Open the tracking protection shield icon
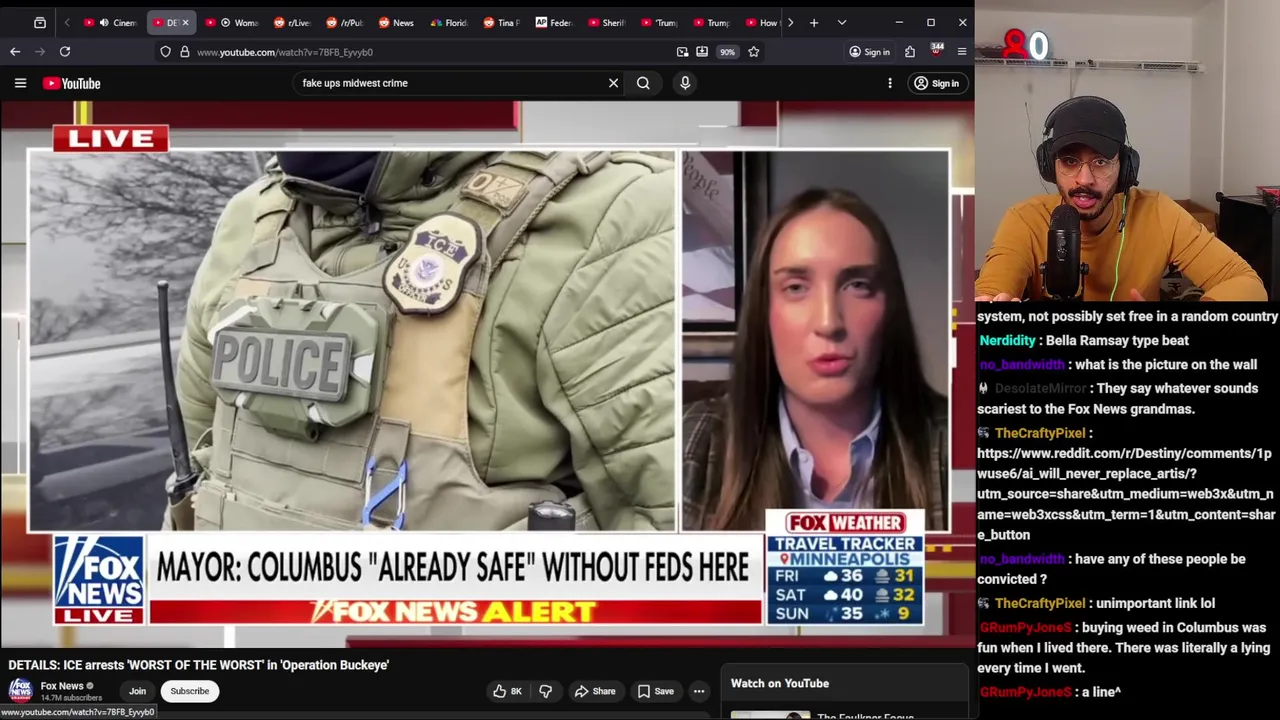Screen dimensions: 1280x720 (165, 52)
